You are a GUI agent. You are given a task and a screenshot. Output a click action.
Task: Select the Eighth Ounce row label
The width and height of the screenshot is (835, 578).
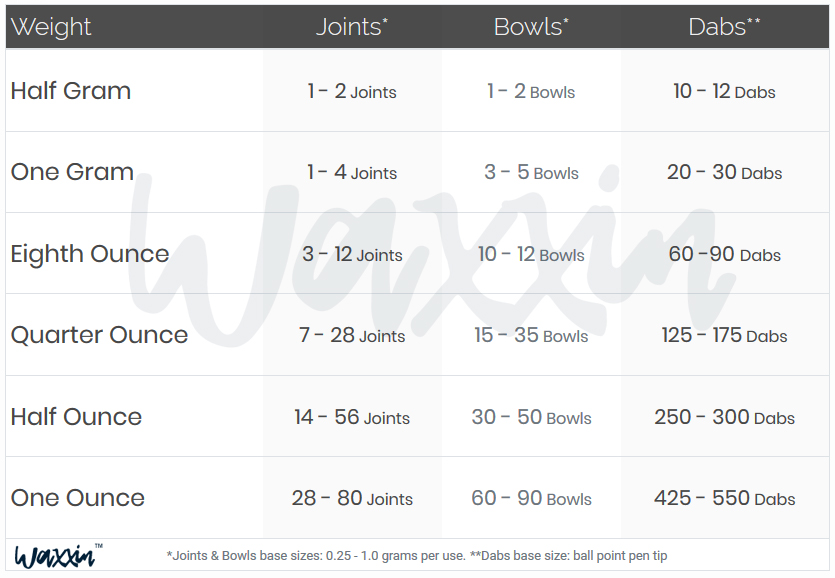pos(90,254)
